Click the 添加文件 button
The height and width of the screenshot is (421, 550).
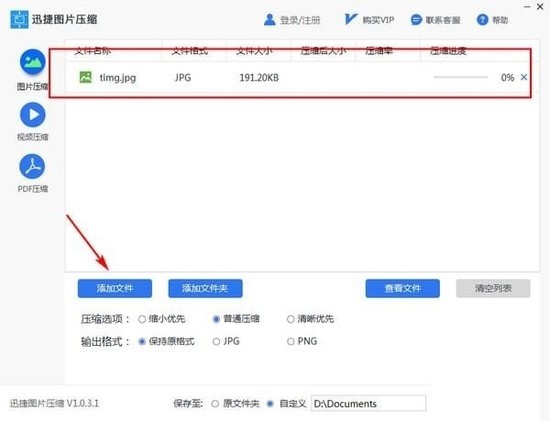pos(115,288)
